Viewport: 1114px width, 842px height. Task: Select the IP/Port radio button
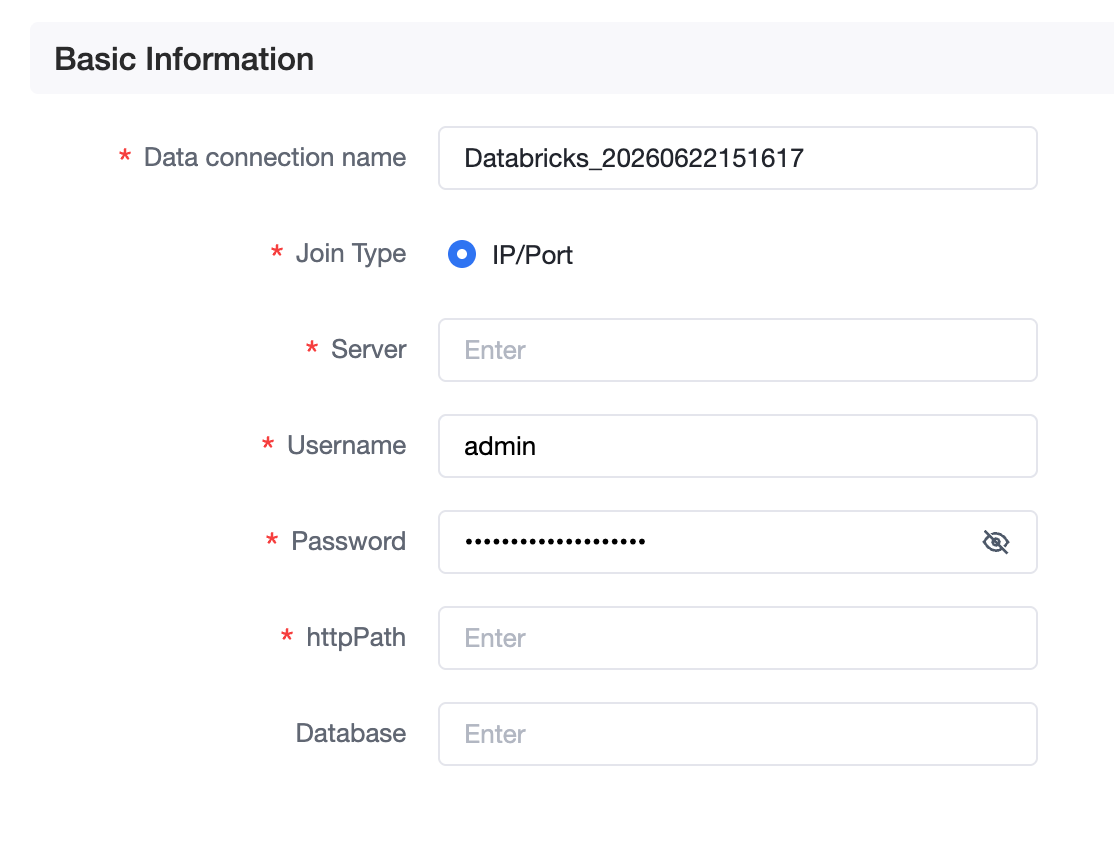(462, 254)
